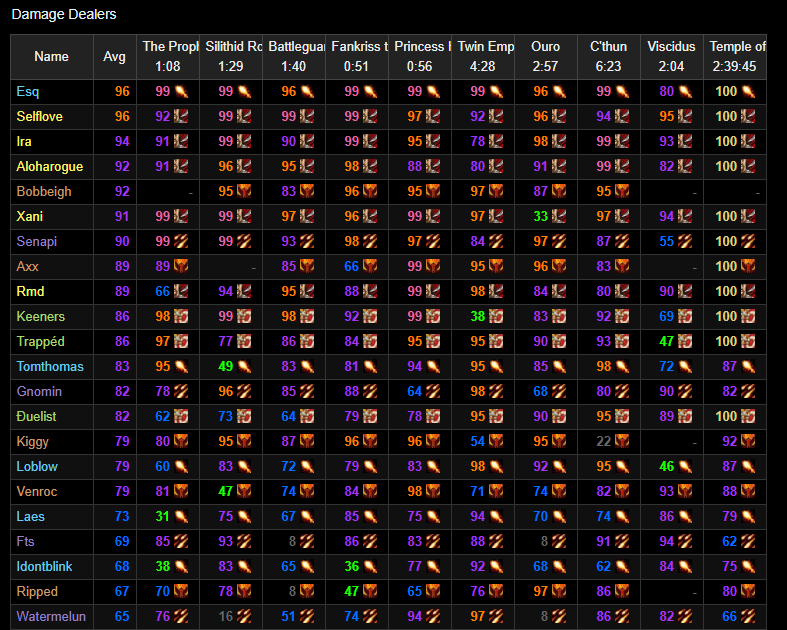Click Kiggy's gray 22 C'thun score
The image size is (787, 630).
click(x=604, y=441)
